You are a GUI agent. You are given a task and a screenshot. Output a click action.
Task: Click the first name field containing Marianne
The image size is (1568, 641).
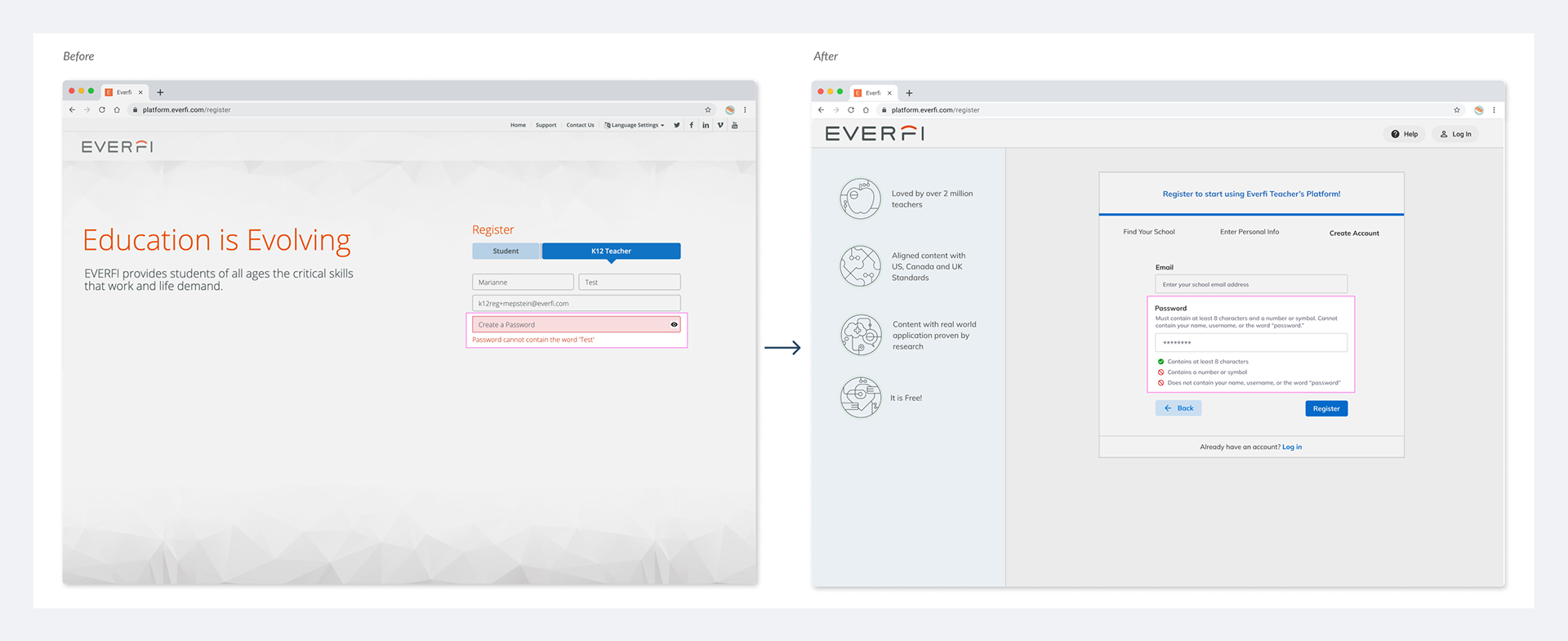click(x=523, y=282)
